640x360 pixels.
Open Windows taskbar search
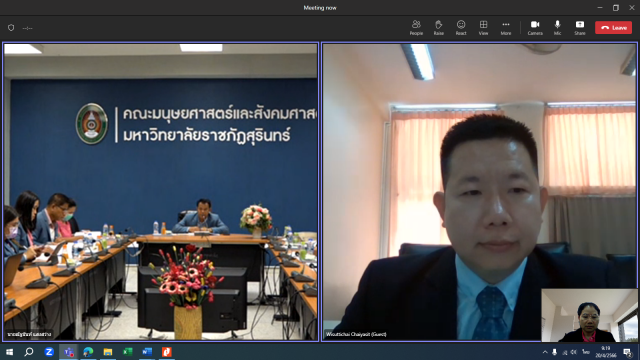point(29,352)
